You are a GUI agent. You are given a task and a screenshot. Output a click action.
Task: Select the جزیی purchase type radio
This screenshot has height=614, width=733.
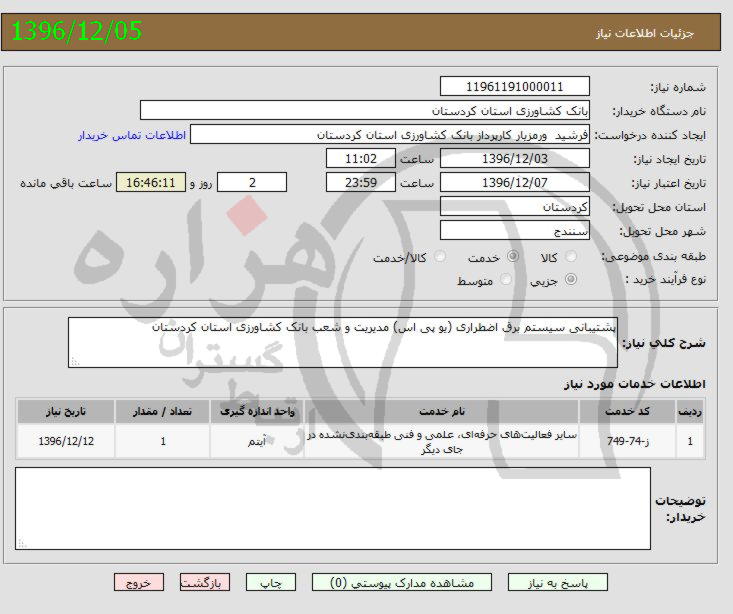pos(571,280)
